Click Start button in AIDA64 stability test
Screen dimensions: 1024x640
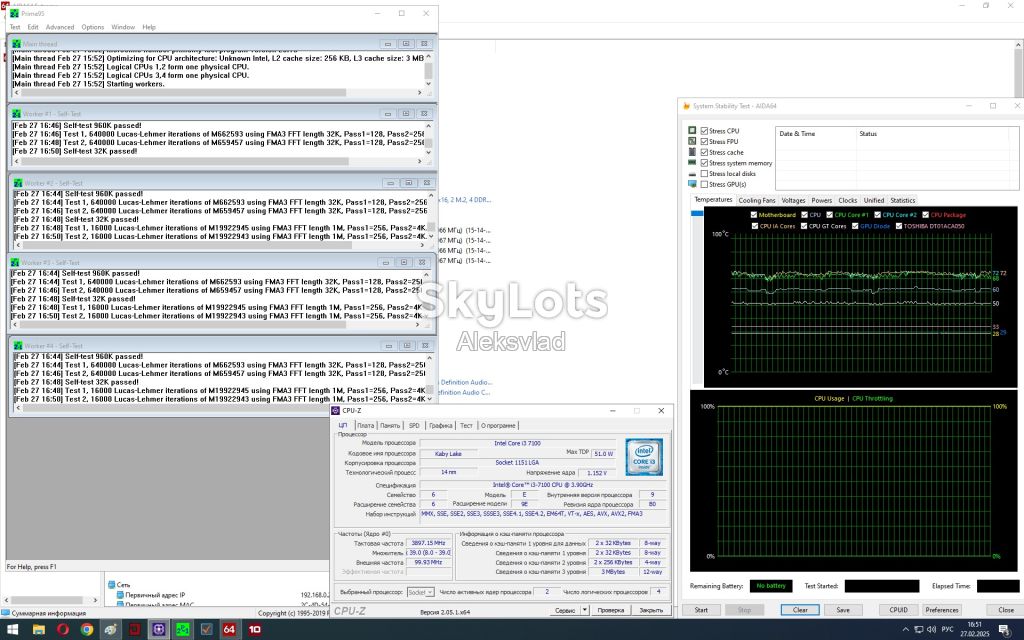tap(701, 610)
